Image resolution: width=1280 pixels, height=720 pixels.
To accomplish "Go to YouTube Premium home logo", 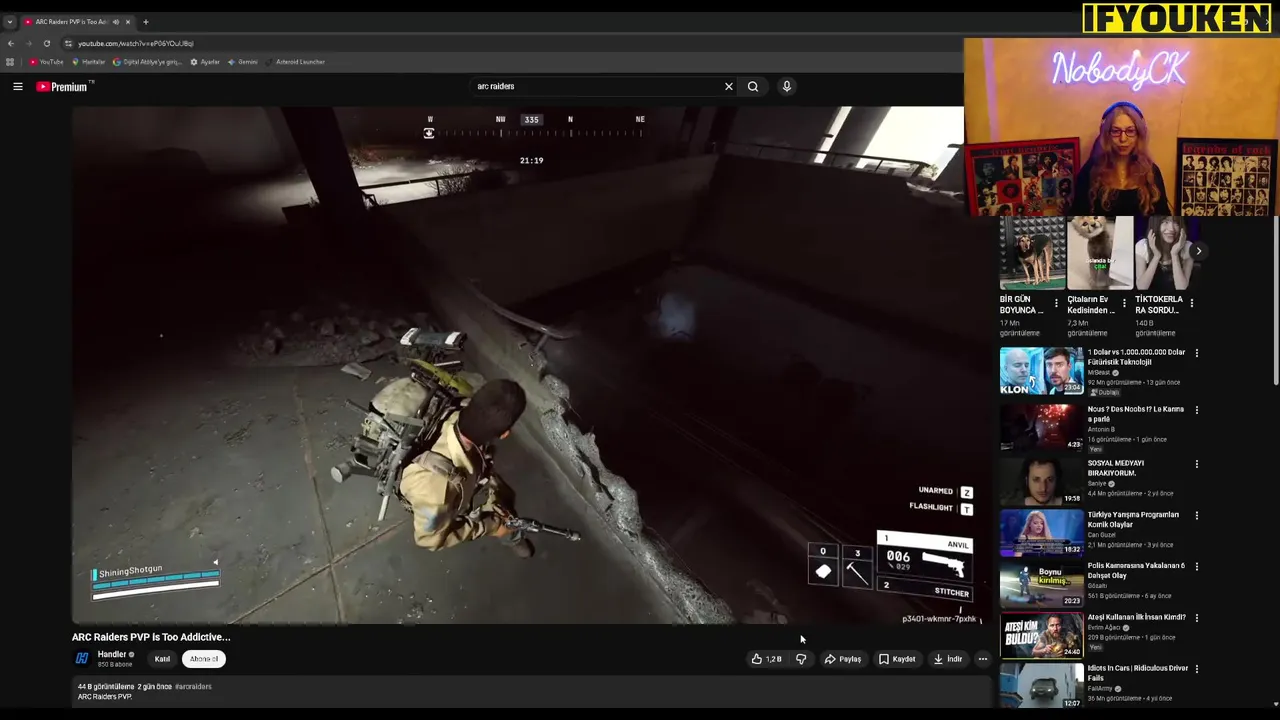I will 62,87.
